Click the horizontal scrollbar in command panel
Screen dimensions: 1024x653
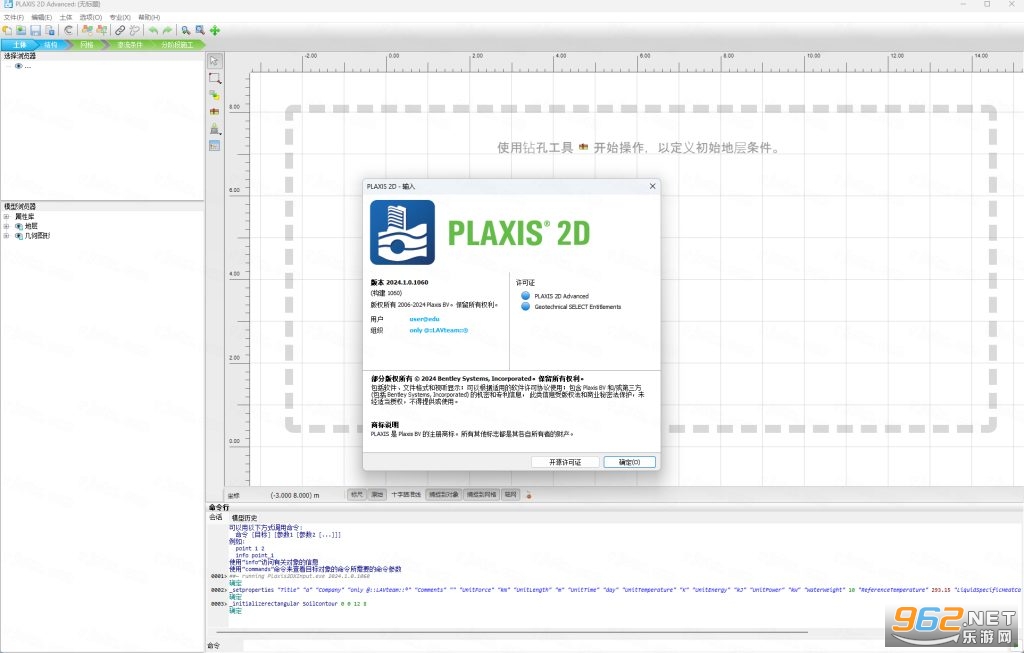(x=511, y=632)
